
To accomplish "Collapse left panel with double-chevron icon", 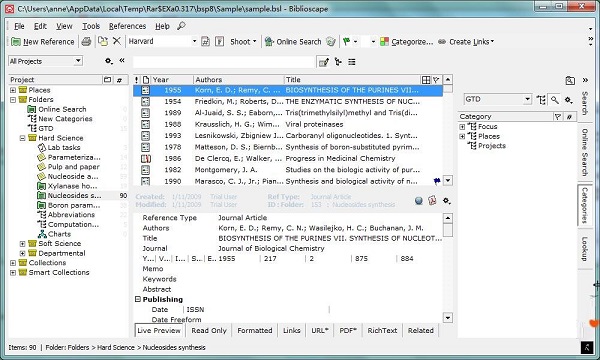I will pos(122,60).
